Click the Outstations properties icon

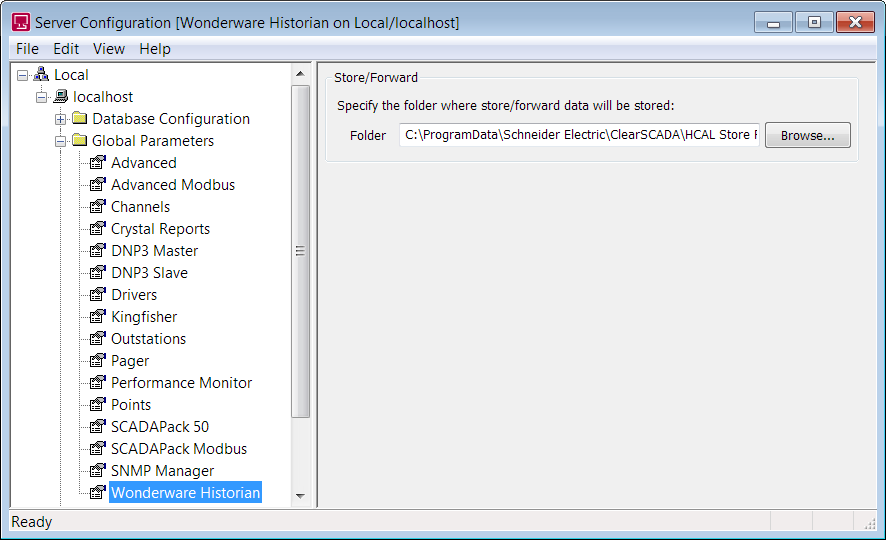(x=98, y=338)
